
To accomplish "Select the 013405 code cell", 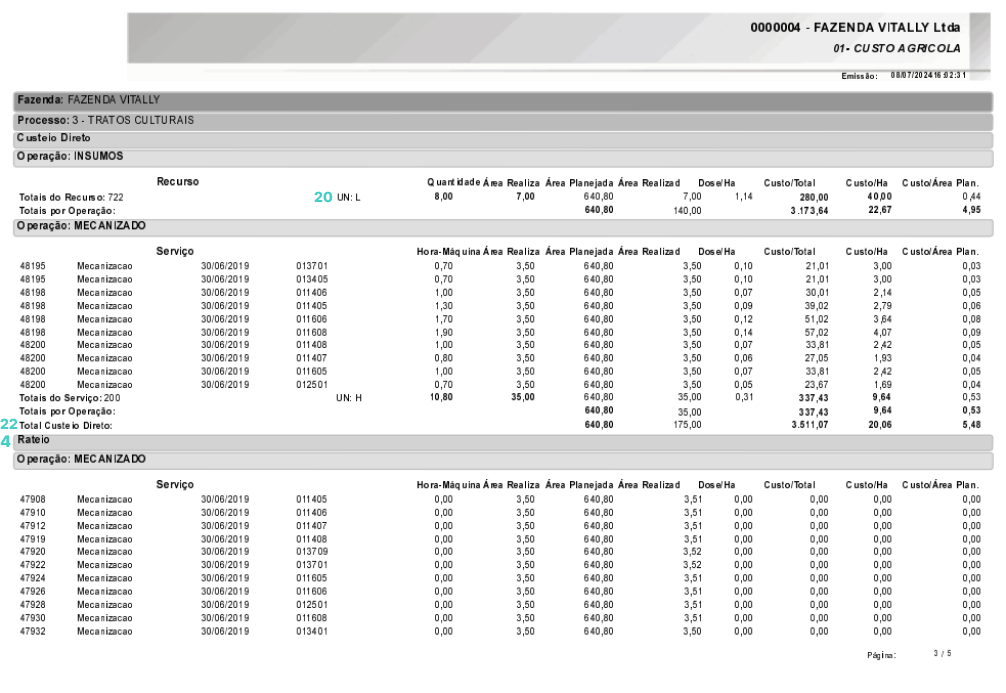I will (x=312, y=280).
